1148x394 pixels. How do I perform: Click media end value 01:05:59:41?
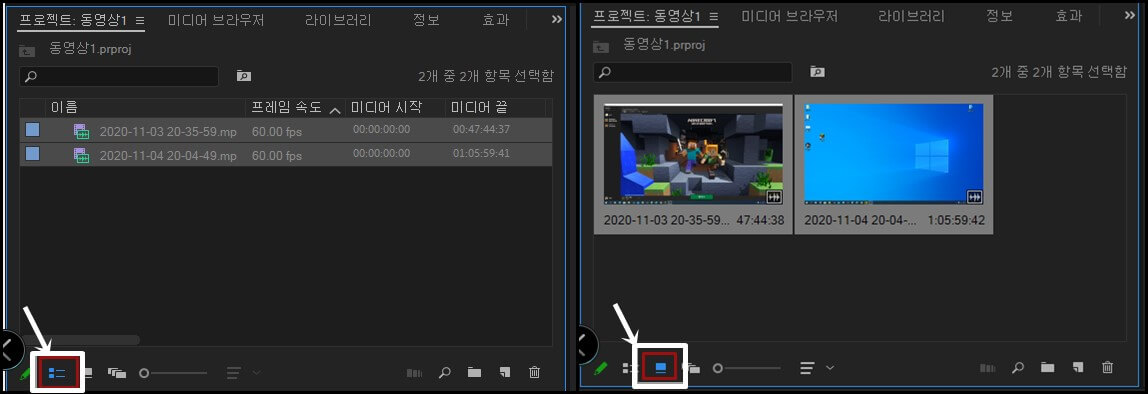[x=481, y=153]
